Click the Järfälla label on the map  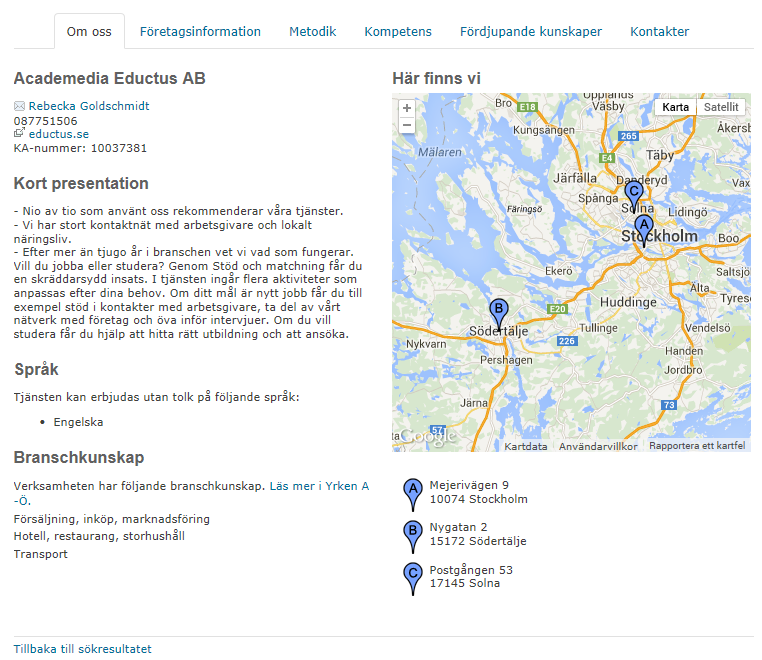pyautogui.click(x=574, y=178)
